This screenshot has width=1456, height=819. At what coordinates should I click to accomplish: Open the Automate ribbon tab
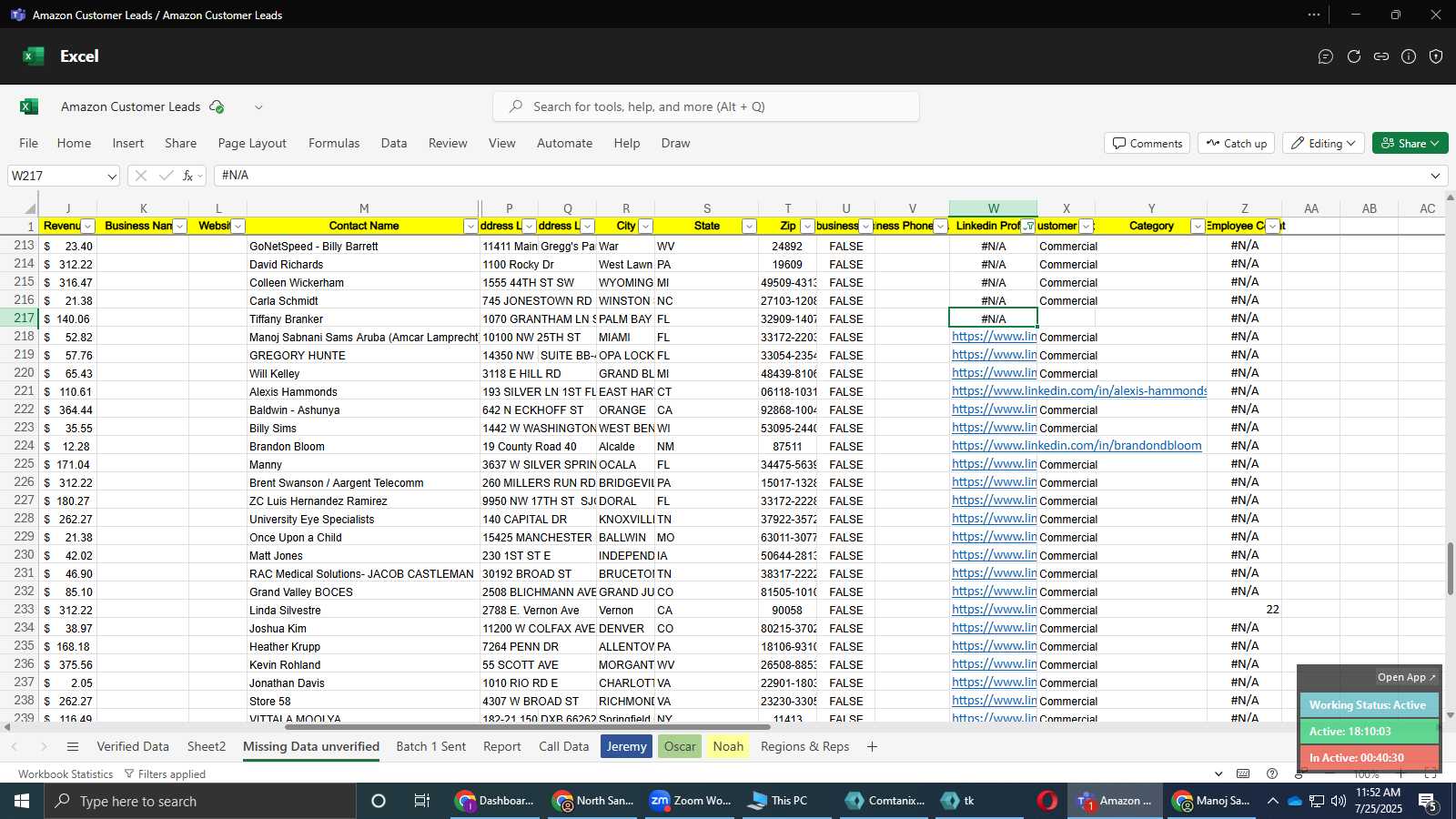click(x=564, y=144)
